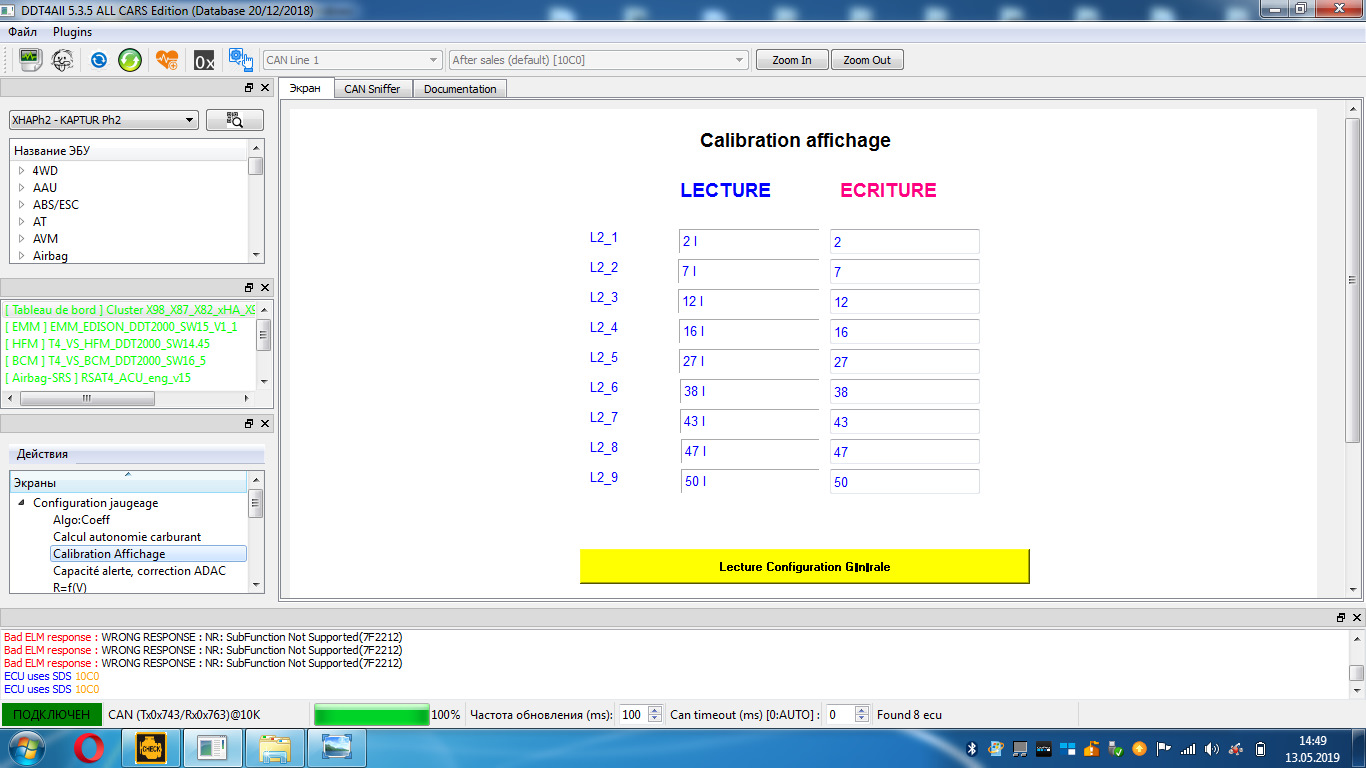1366x768 pixels.
Task: Click the Action Center flag tray icon
Action: (x=1164, y=748)
